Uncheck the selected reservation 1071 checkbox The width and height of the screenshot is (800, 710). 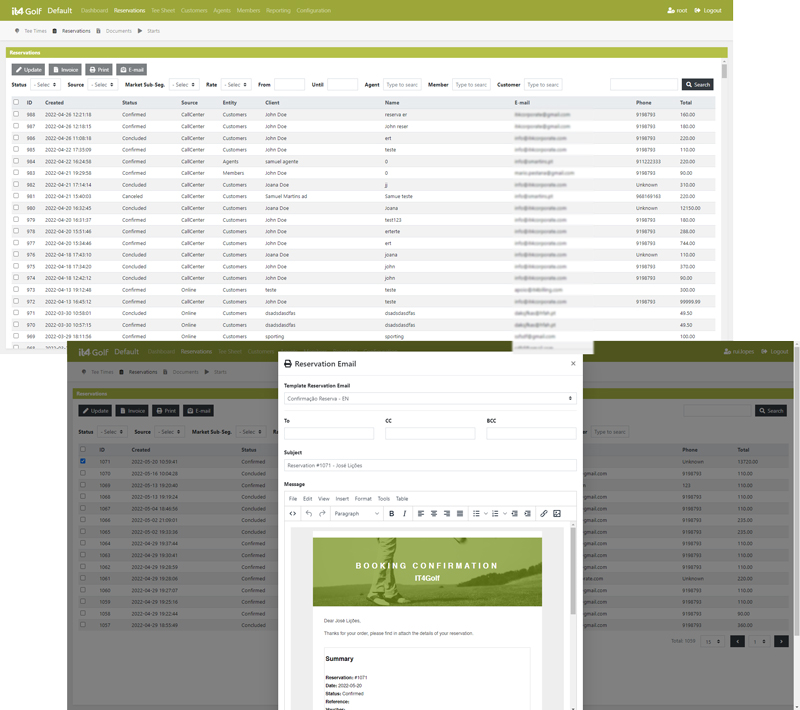tap(83, 461)
